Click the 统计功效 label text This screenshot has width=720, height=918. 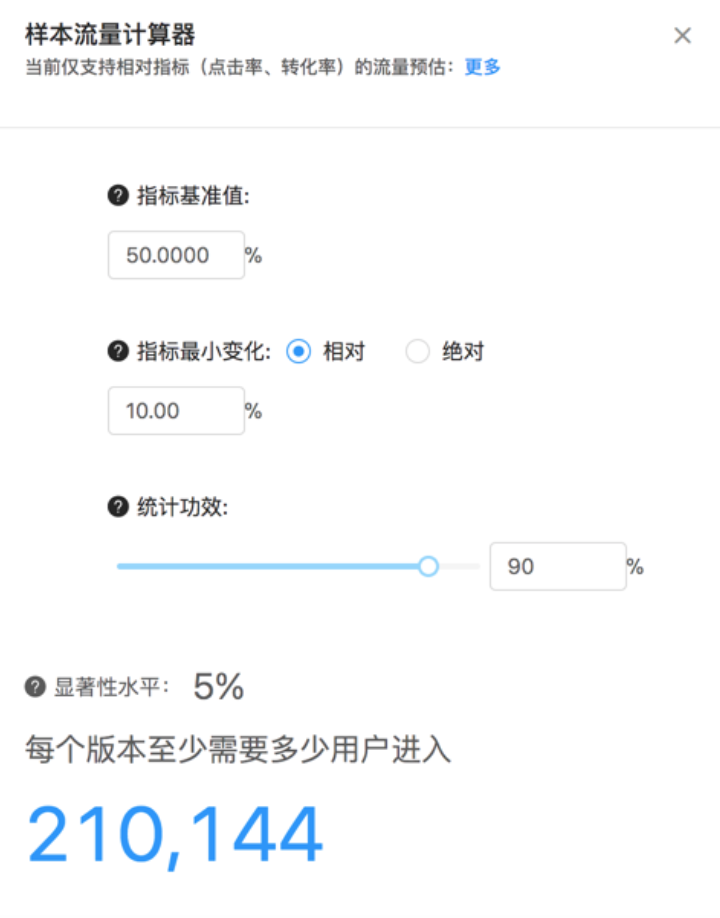[183, 507]
